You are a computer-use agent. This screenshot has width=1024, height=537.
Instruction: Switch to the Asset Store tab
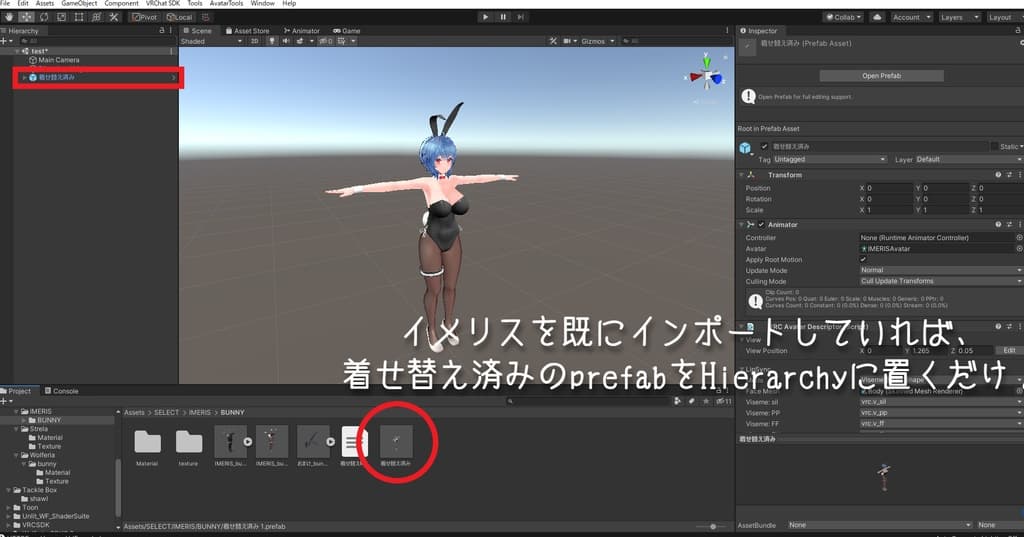click(248, 31)
